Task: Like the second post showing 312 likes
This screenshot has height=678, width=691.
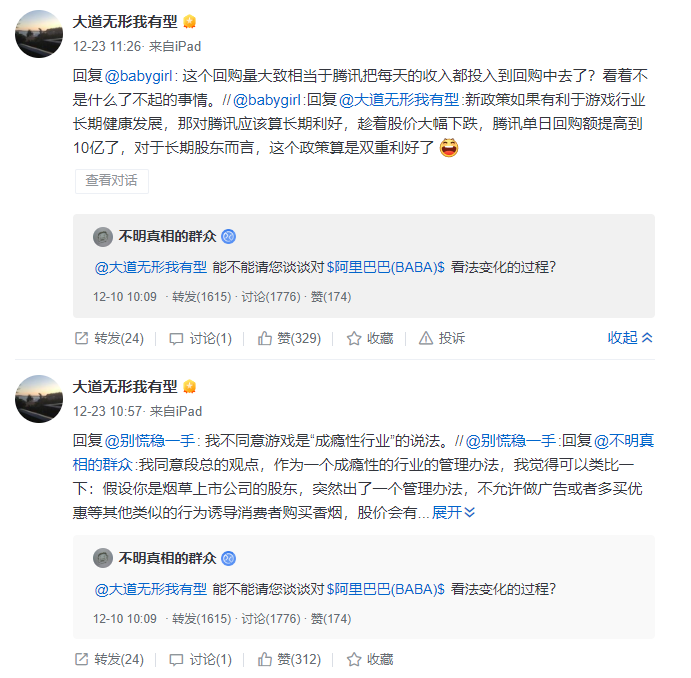Action: (x=265, y=659)
